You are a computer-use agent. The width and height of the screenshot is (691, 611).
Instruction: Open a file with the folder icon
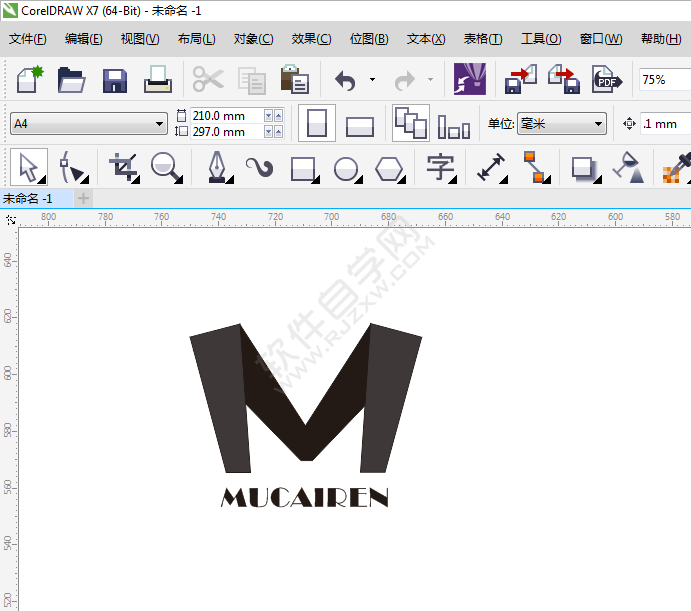coord(71,80)
